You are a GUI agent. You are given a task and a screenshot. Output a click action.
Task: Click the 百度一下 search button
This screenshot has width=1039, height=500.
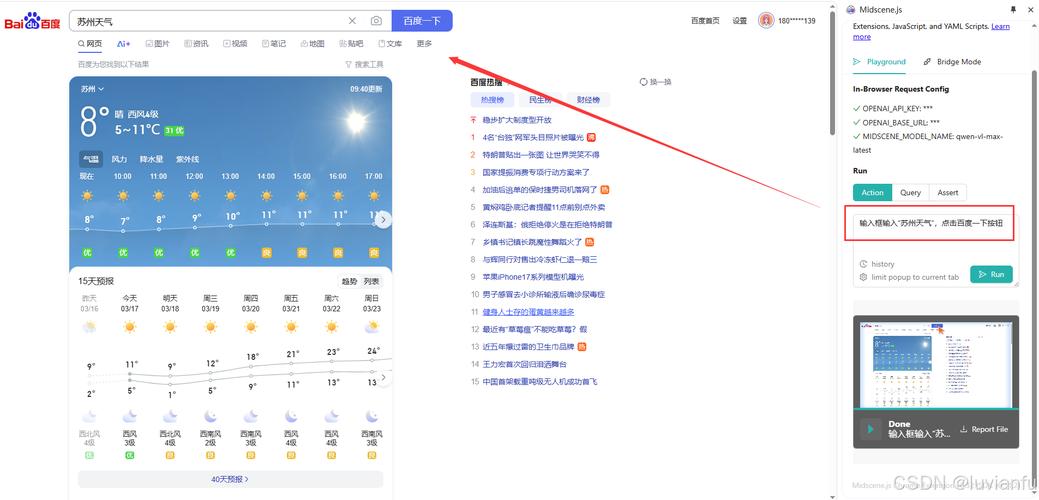coord(422,21)
